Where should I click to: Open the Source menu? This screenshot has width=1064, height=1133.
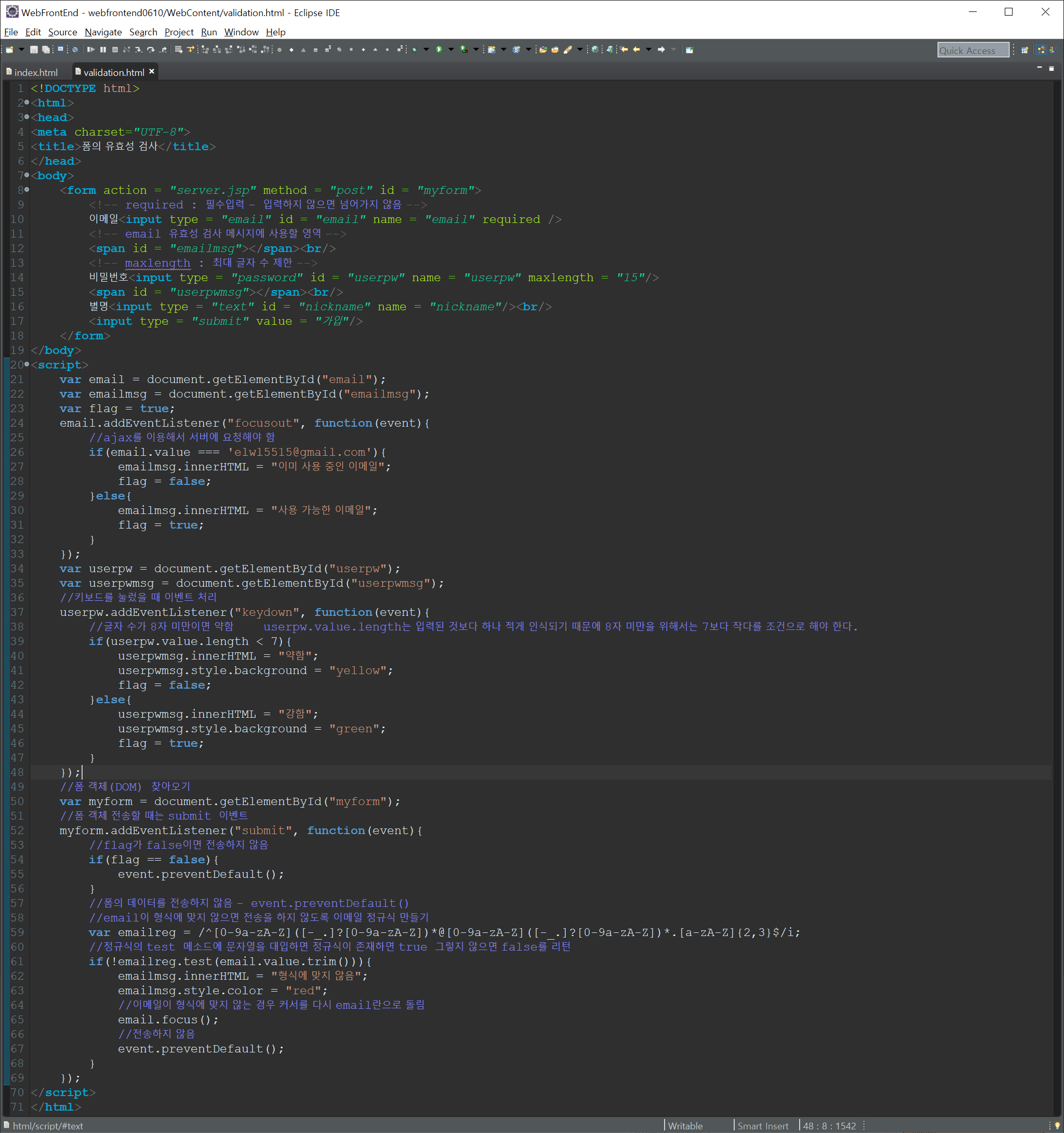[x=63, y=32]
